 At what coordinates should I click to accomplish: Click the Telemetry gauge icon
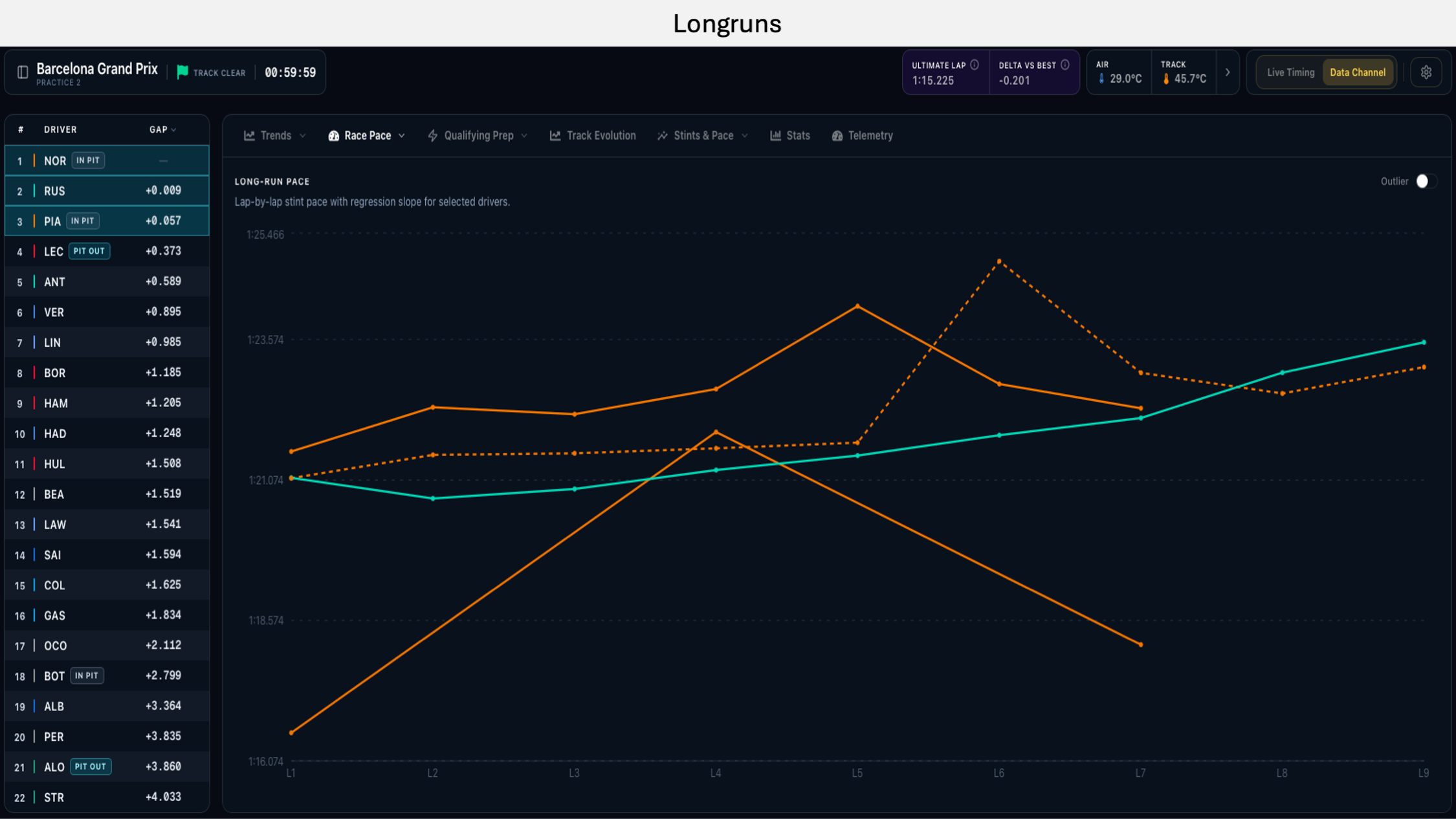point(837,136)
